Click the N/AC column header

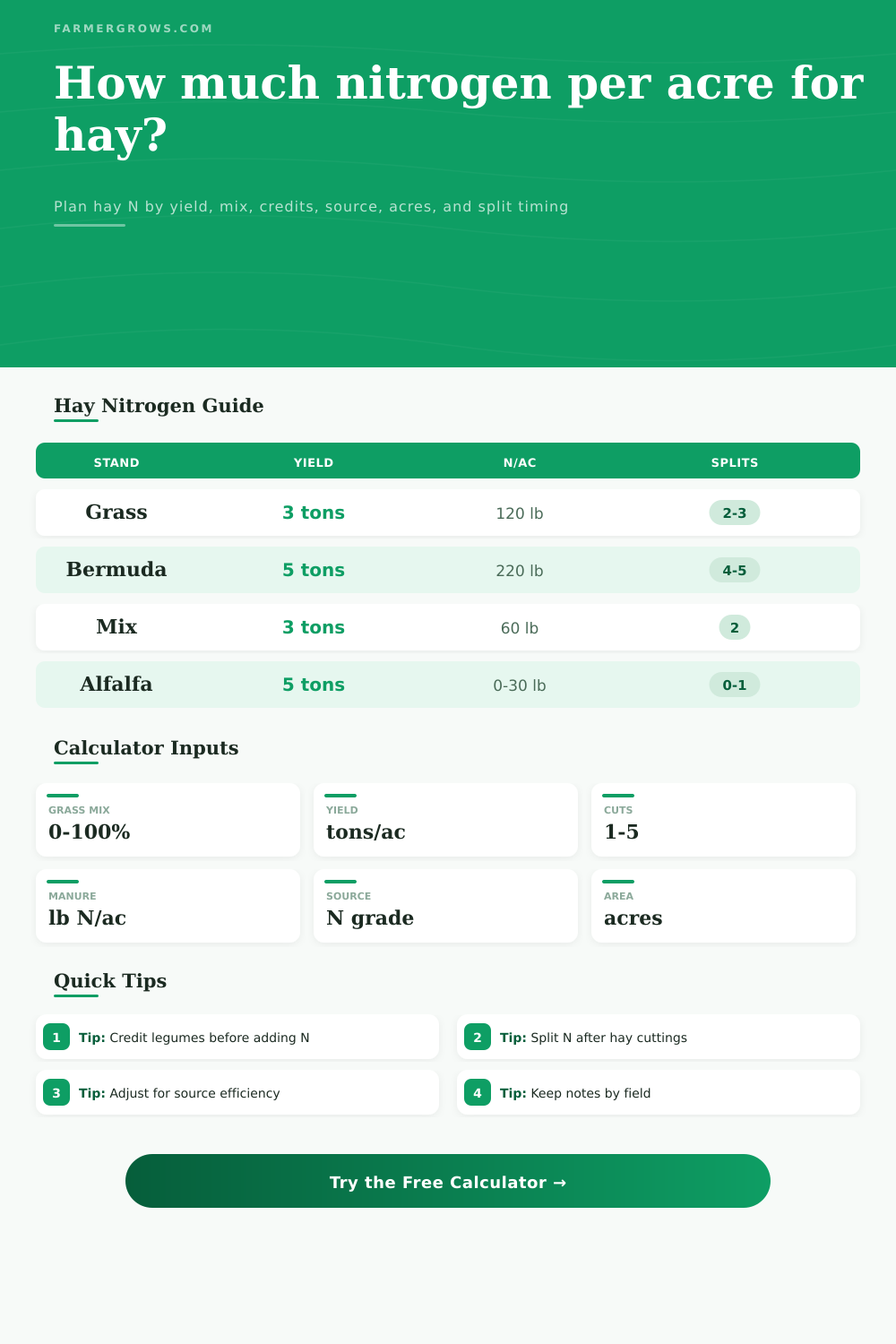(520, 462)
